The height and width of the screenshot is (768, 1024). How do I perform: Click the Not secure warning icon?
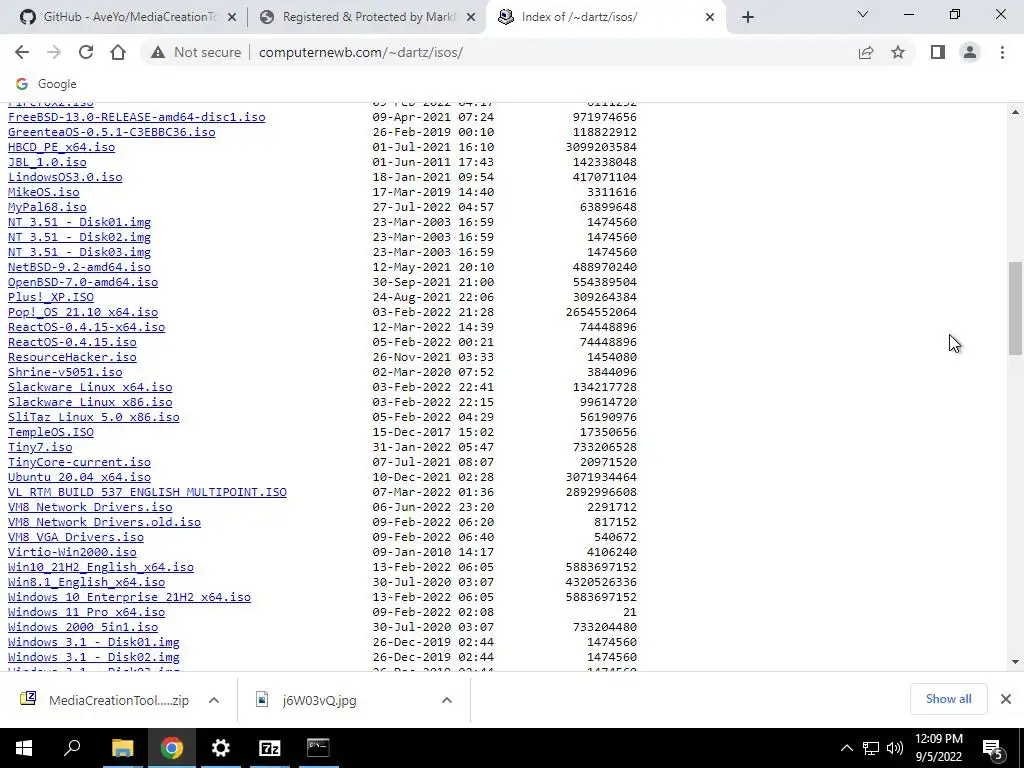click(x=157, y=52)
